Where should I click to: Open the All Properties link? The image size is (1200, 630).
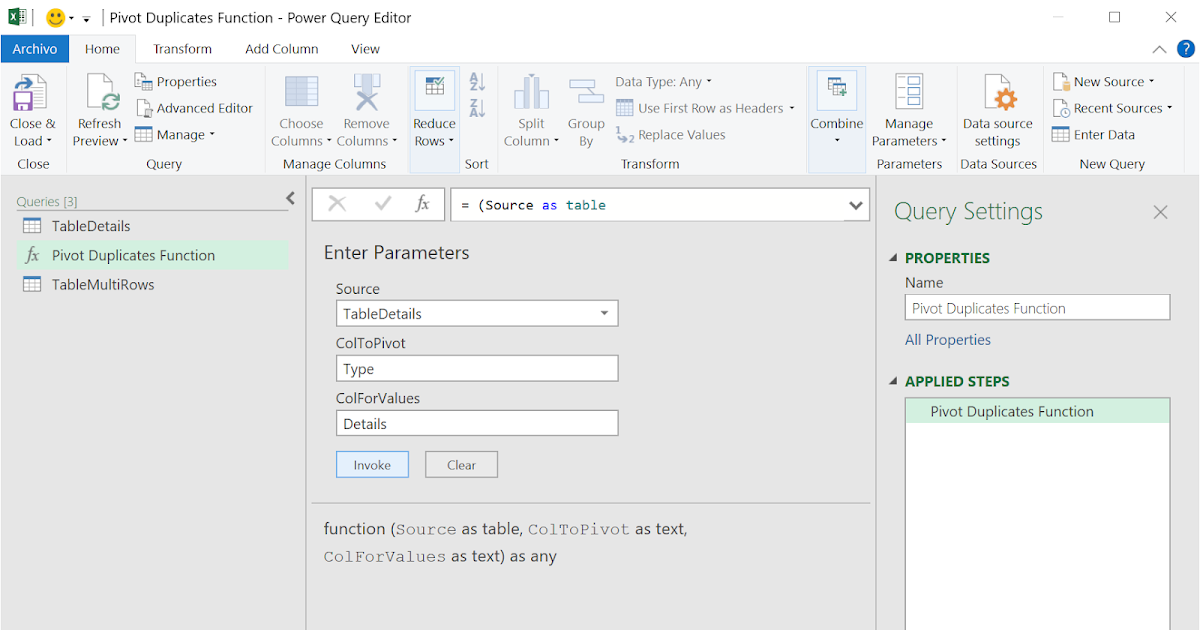(947, 339)
